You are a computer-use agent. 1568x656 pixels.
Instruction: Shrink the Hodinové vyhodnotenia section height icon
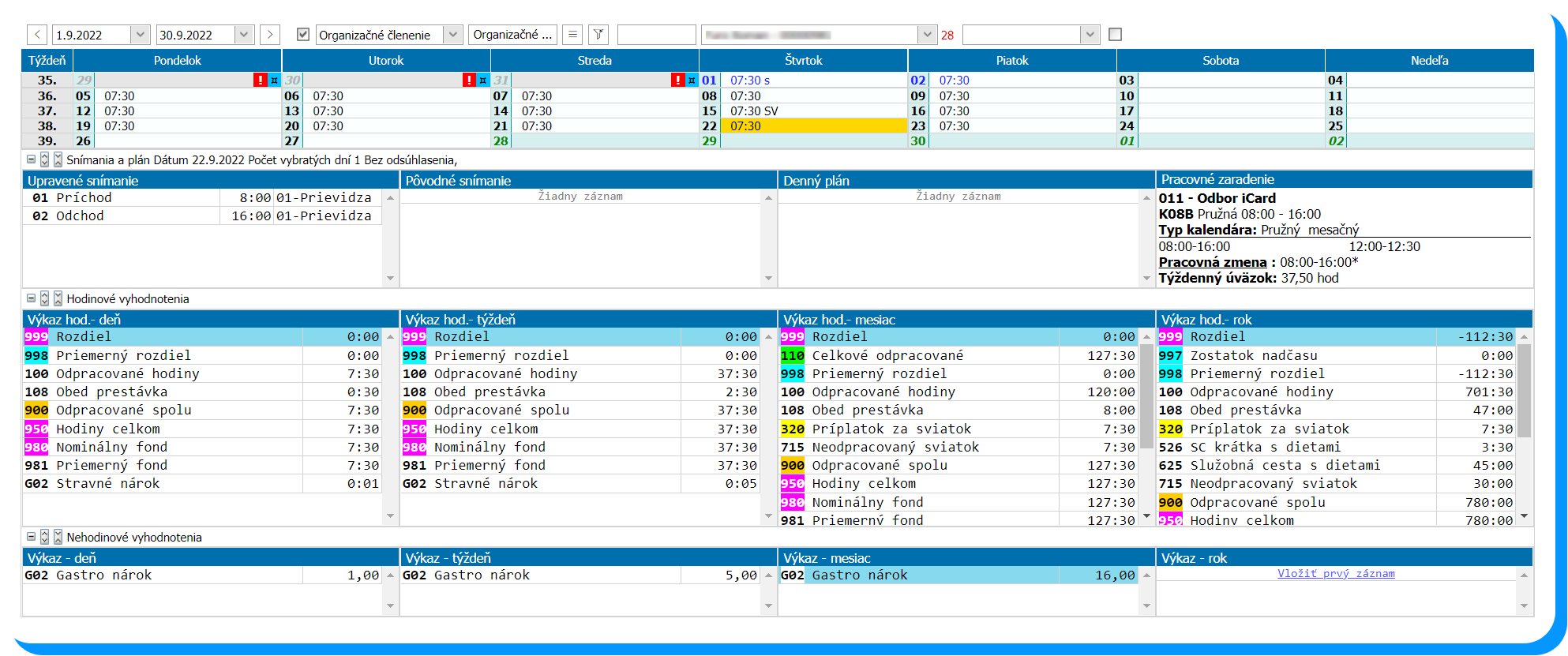click(58, 298)
